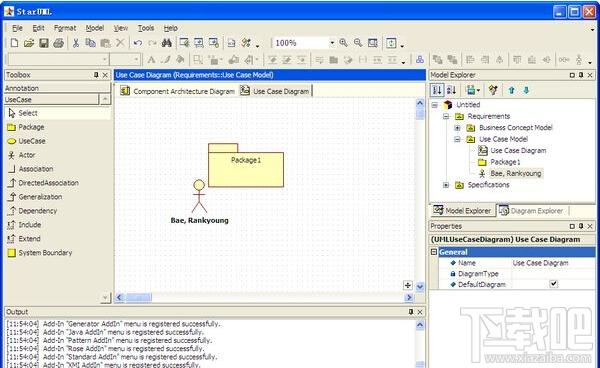Expand the Specifications tree node
This screenshot has height=368, width=600.
coord(446,185)
